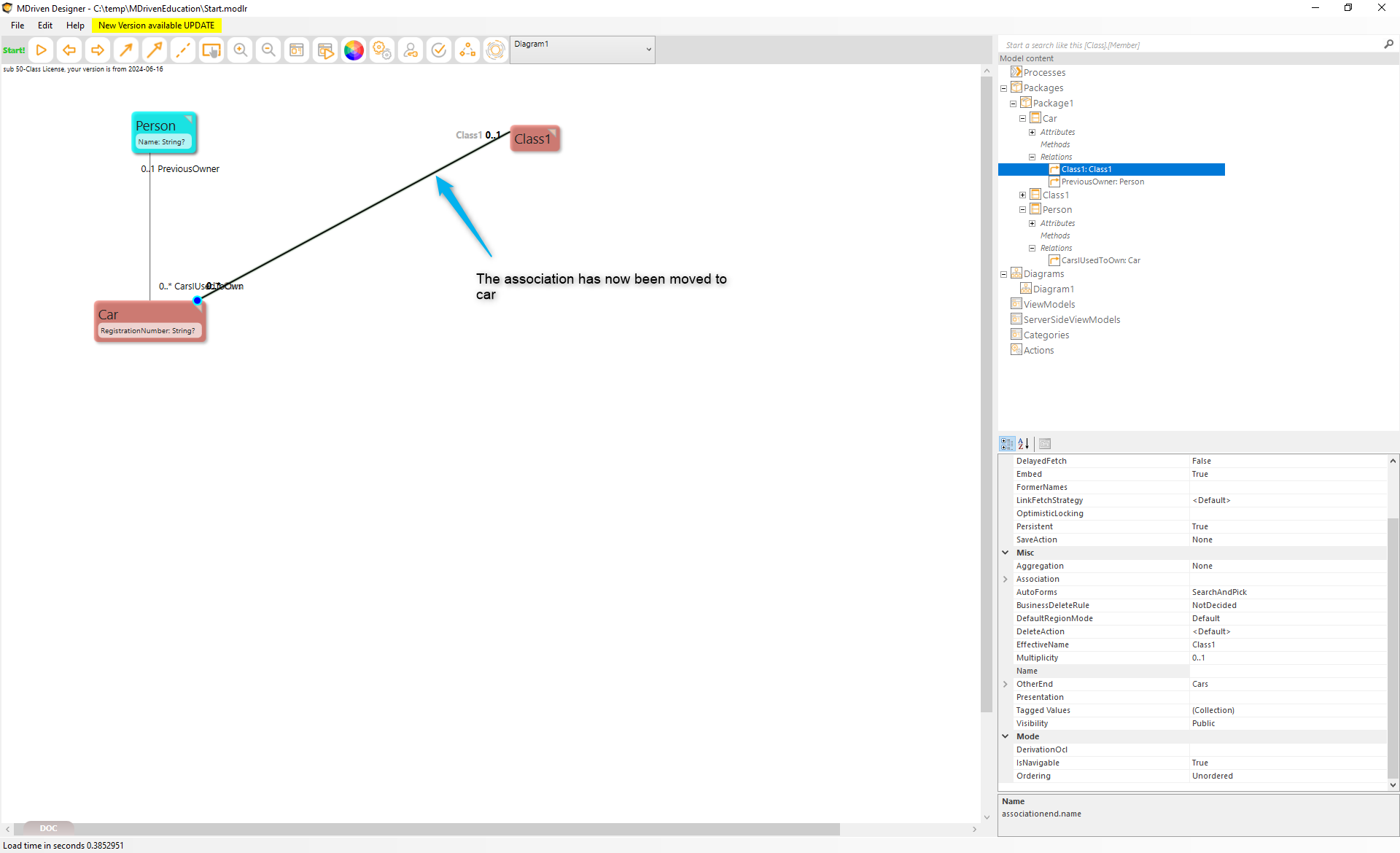Click the dashed line tool icon
Screen dimensions: 1400x853
(183, 50)
